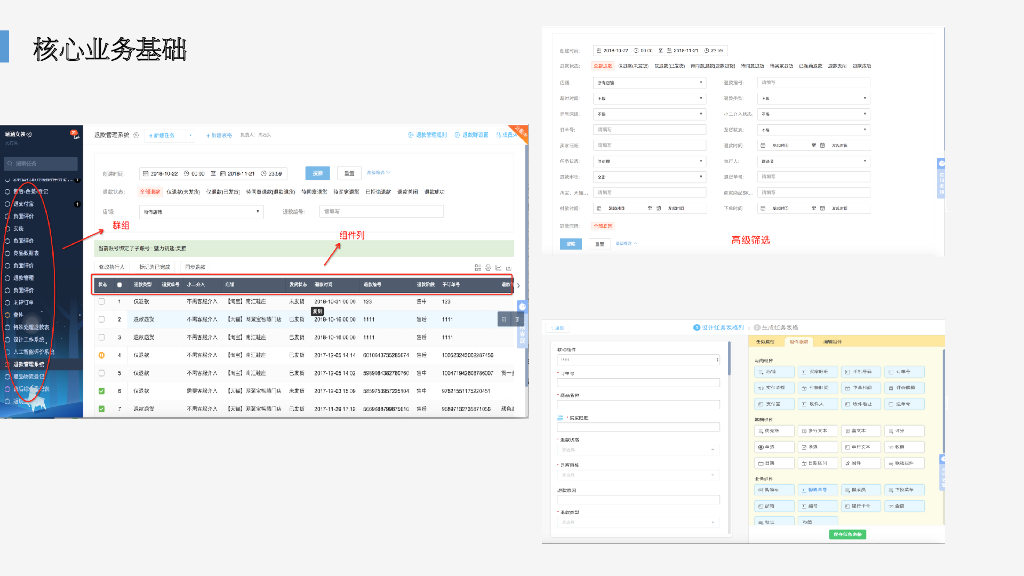Toggle the select-all checkbox in the table header
Viewport: 1024px width, 576px height.
[120, 285]
